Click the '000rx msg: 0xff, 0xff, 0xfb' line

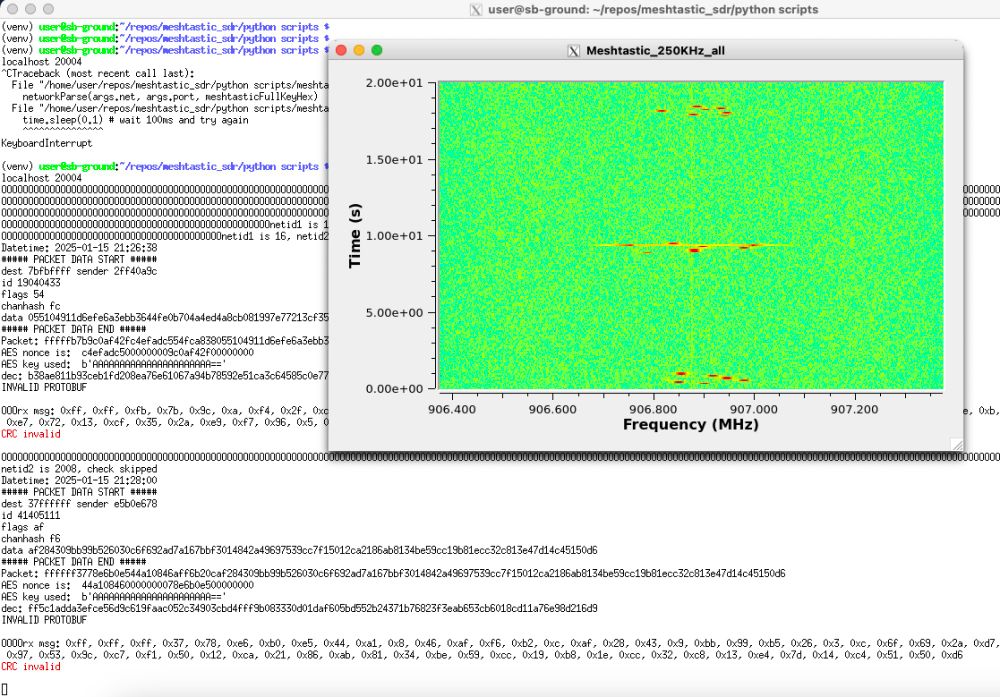pyautogui.click(x=165, y=411)
